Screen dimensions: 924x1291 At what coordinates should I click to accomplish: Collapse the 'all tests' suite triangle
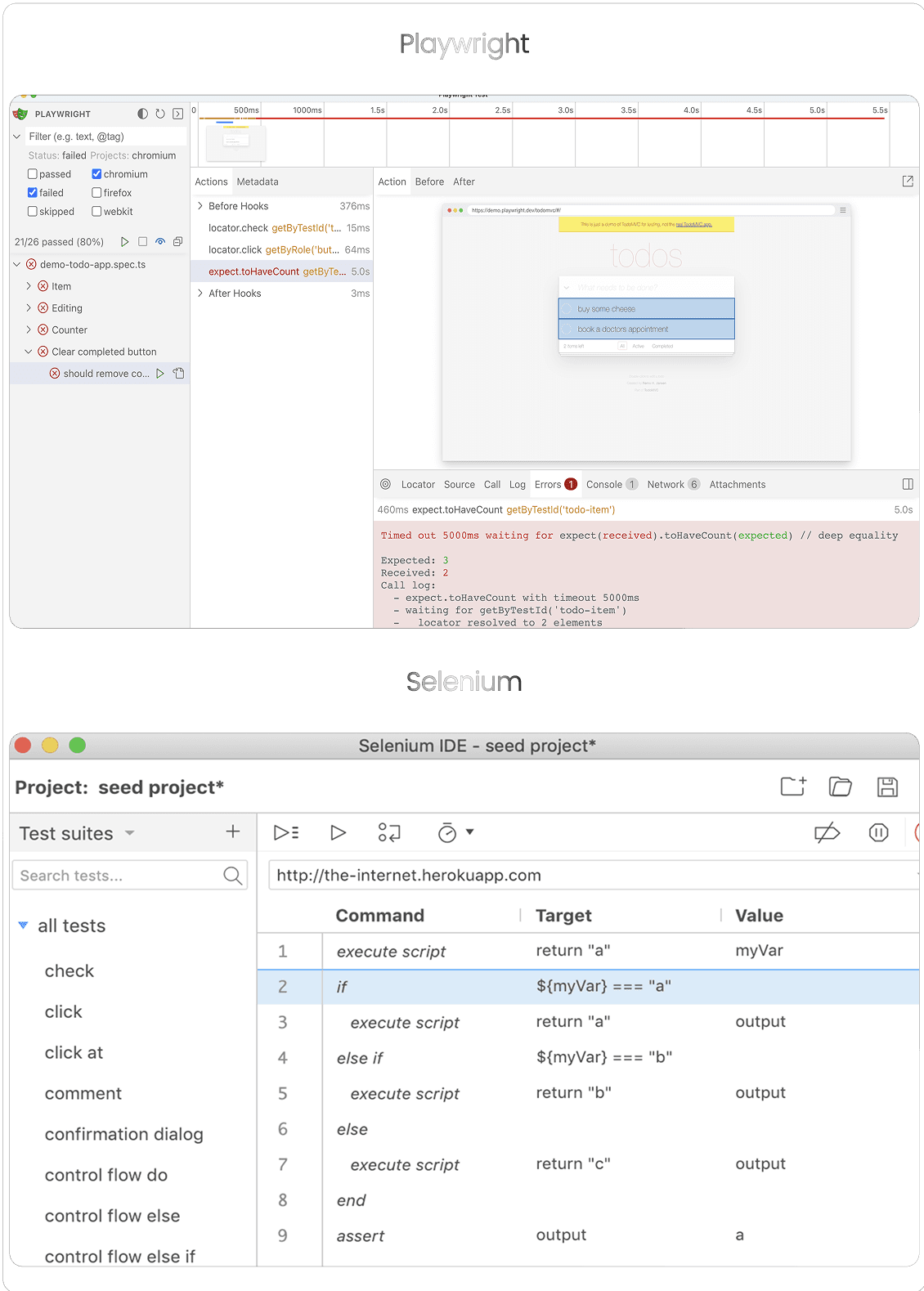[x=23, y=926]
